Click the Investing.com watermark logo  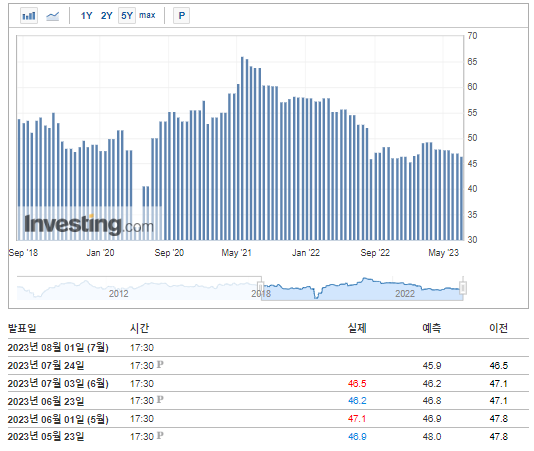(89, 225)
